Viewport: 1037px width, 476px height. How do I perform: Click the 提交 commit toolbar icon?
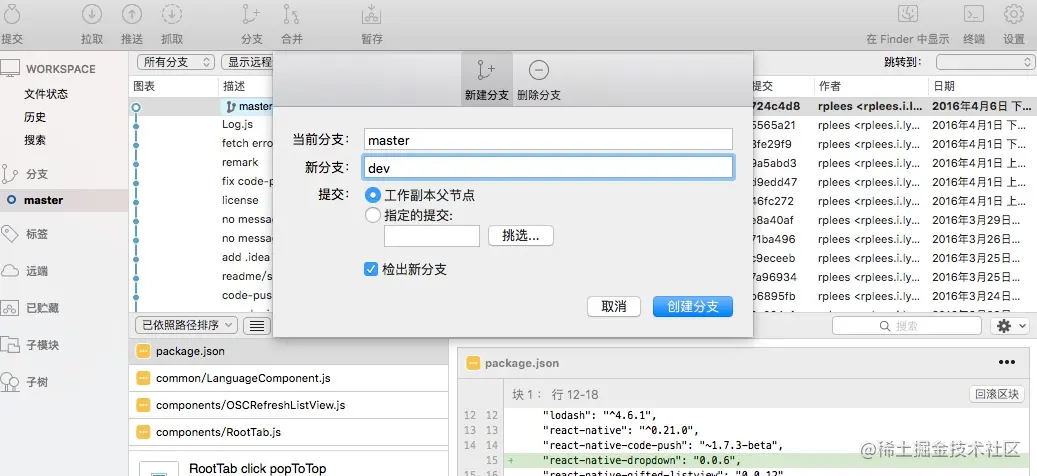coord(11,15)
